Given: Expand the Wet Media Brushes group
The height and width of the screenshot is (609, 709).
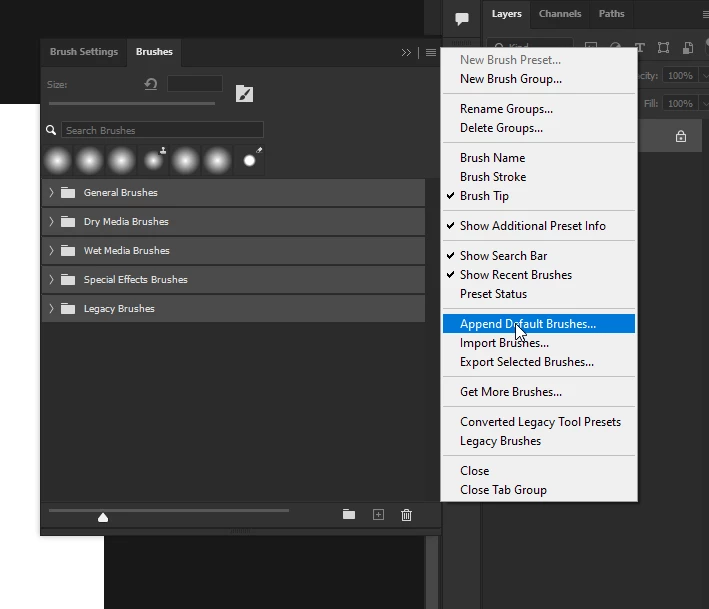Looking at the screenshot, I should click(x=51, y=250).
